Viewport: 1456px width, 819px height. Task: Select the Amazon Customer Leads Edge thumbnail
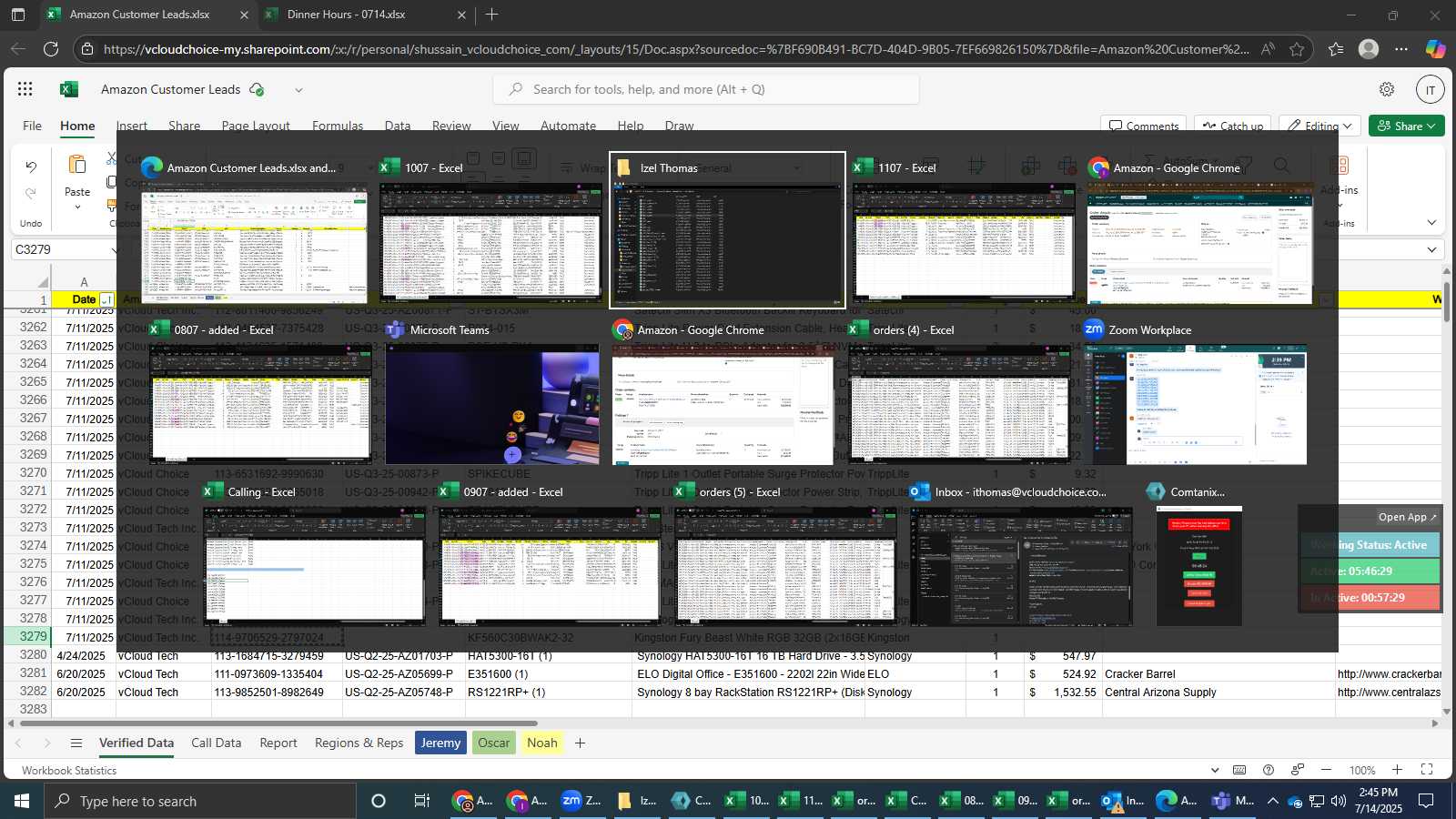254,241
